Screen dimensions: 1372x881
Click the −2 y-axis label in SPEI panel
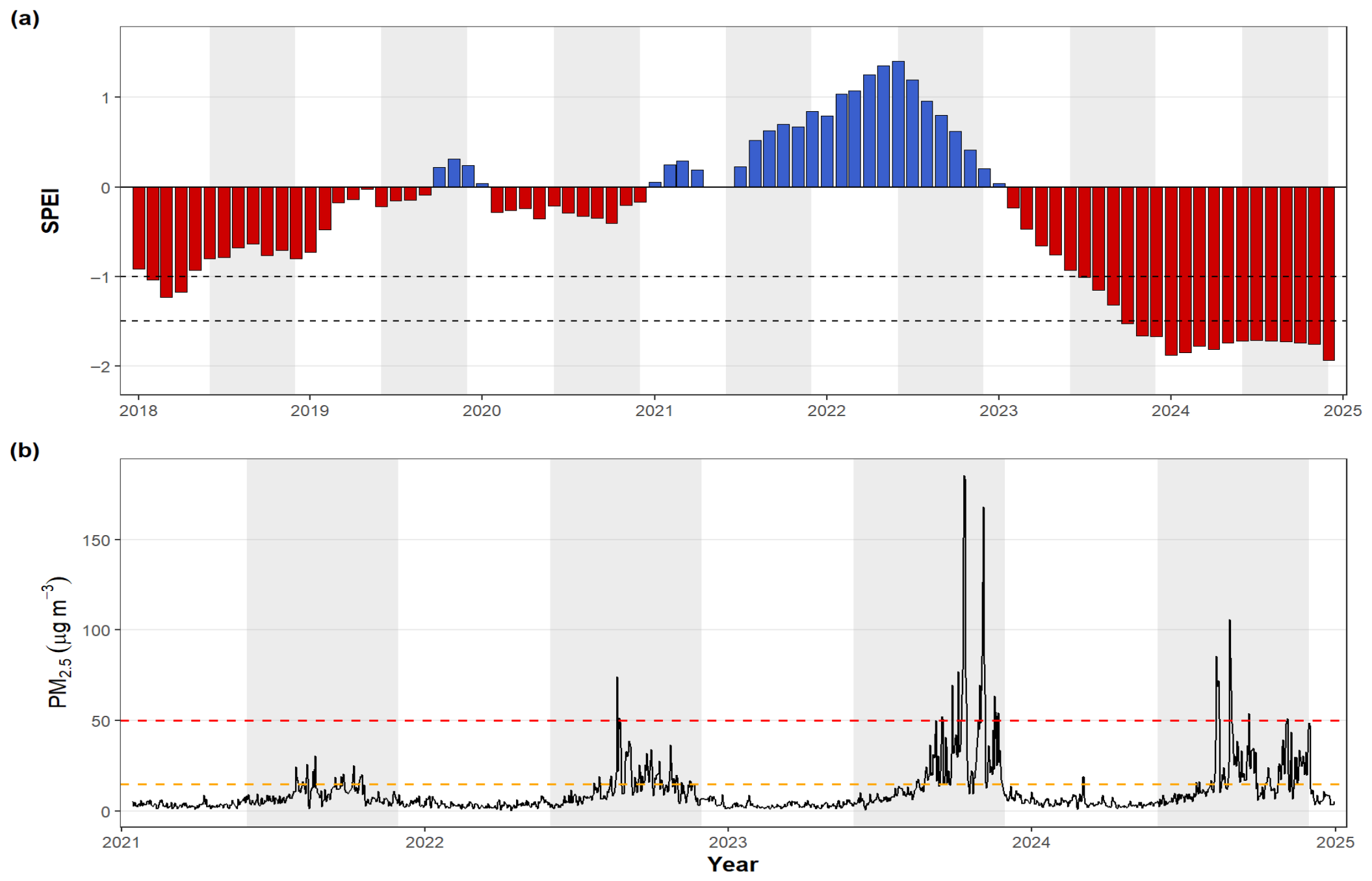pos(99,367)
